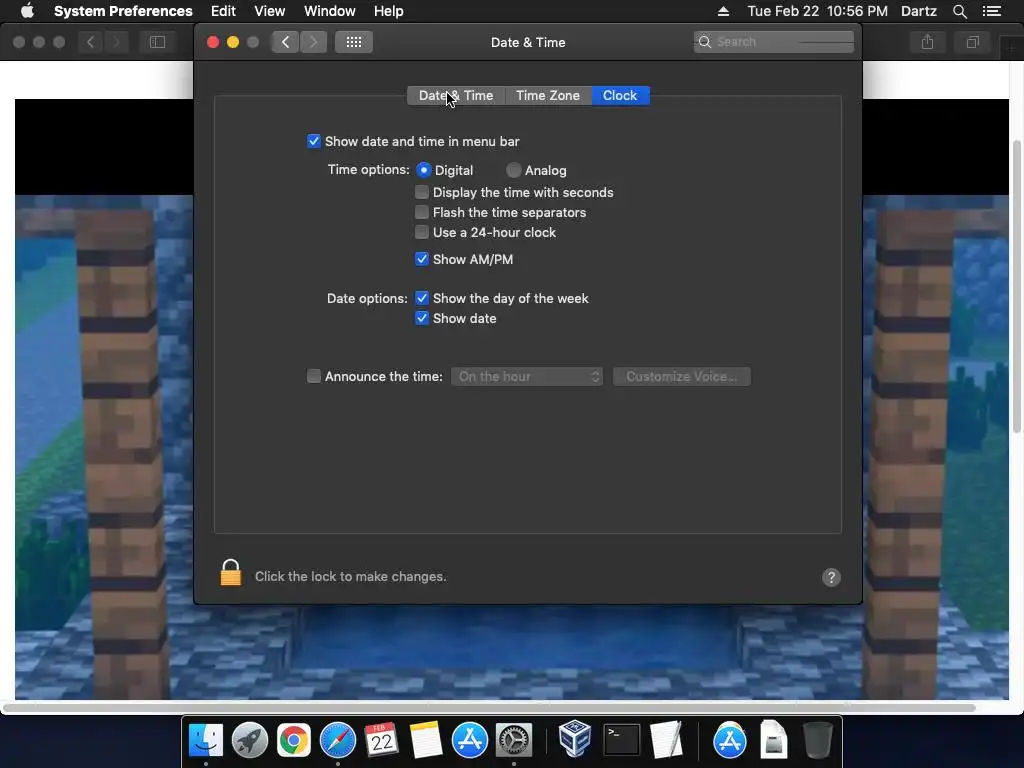Click the text Click the lock to make changes
The height and width of the screenshot is (768, 1024).
tap(351, 577)
